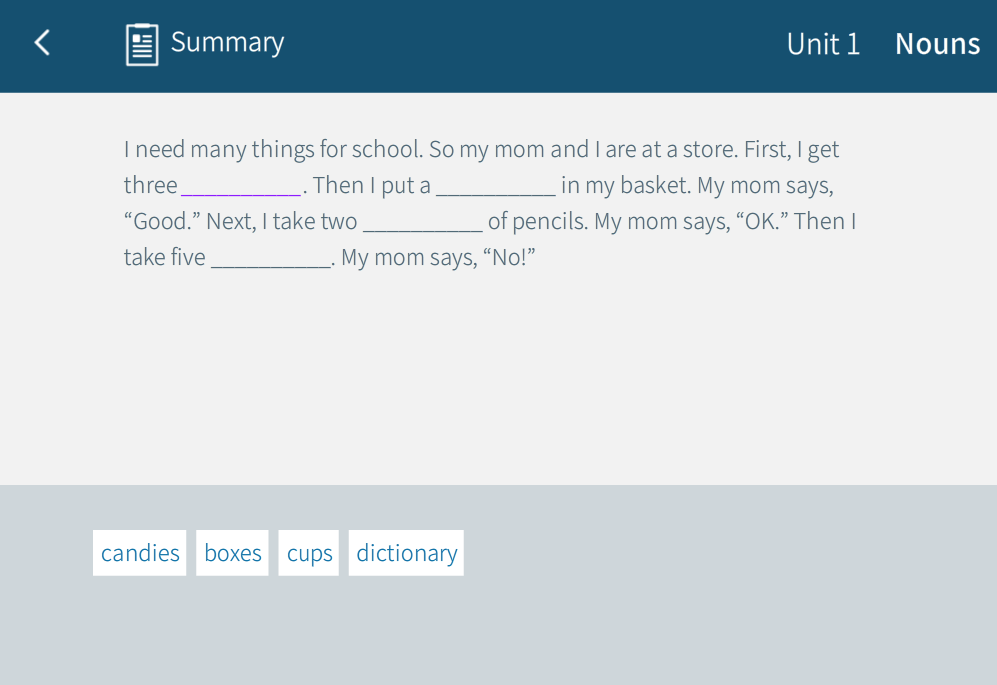The height and width of the screenshot is (685, 997).
Task: Go back using the left arrow
Action: pyautogui.click(x=42, y=43)
